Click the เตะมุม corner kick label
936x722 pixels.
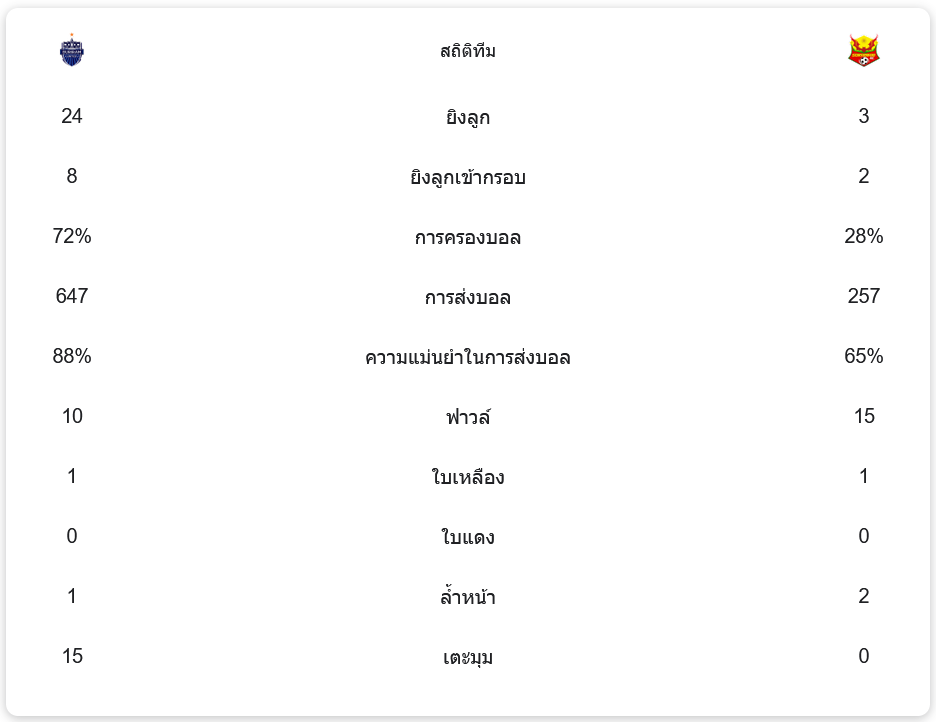click(468, 658)
